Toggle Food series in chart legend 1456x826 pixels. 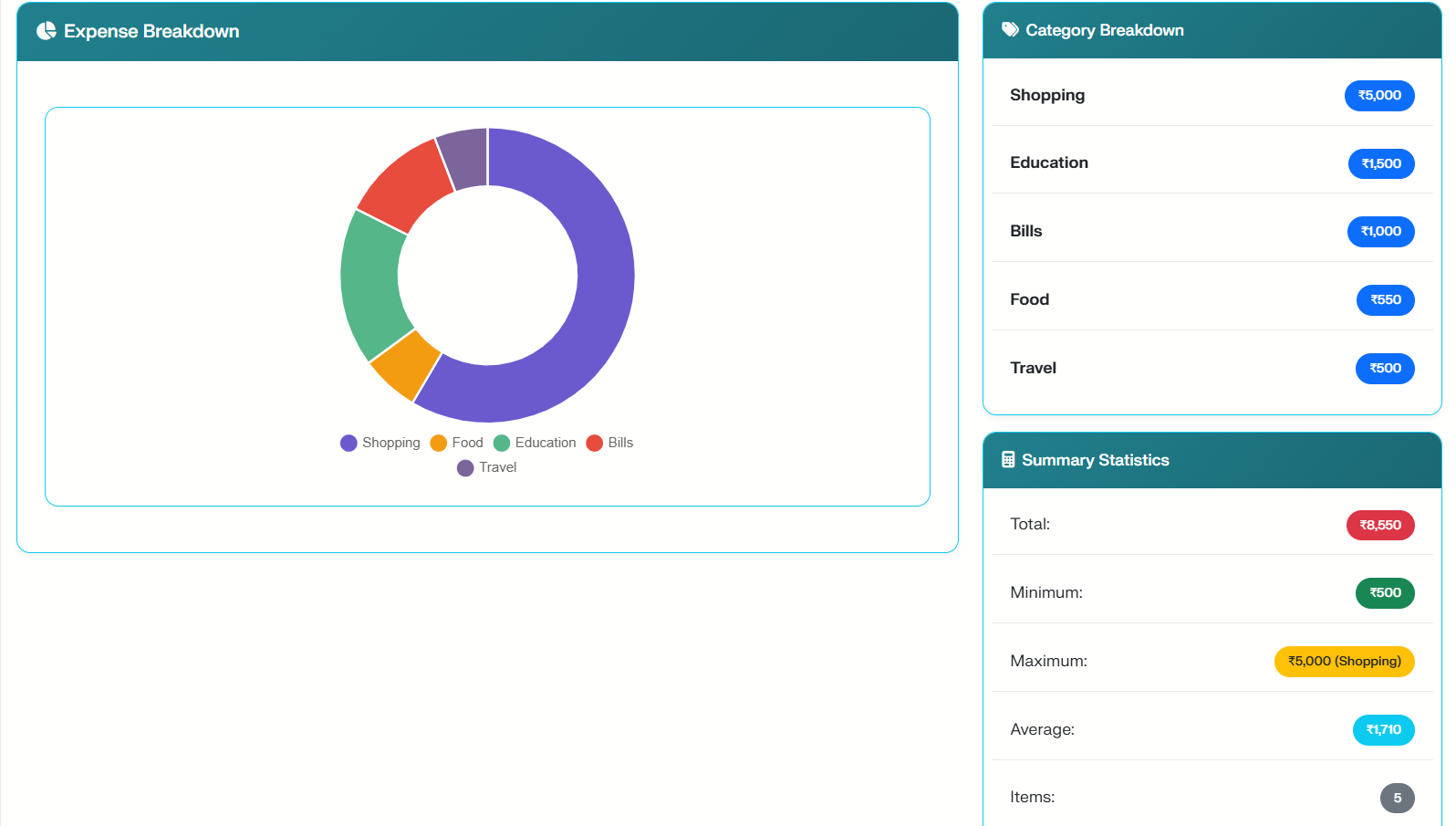456,443
